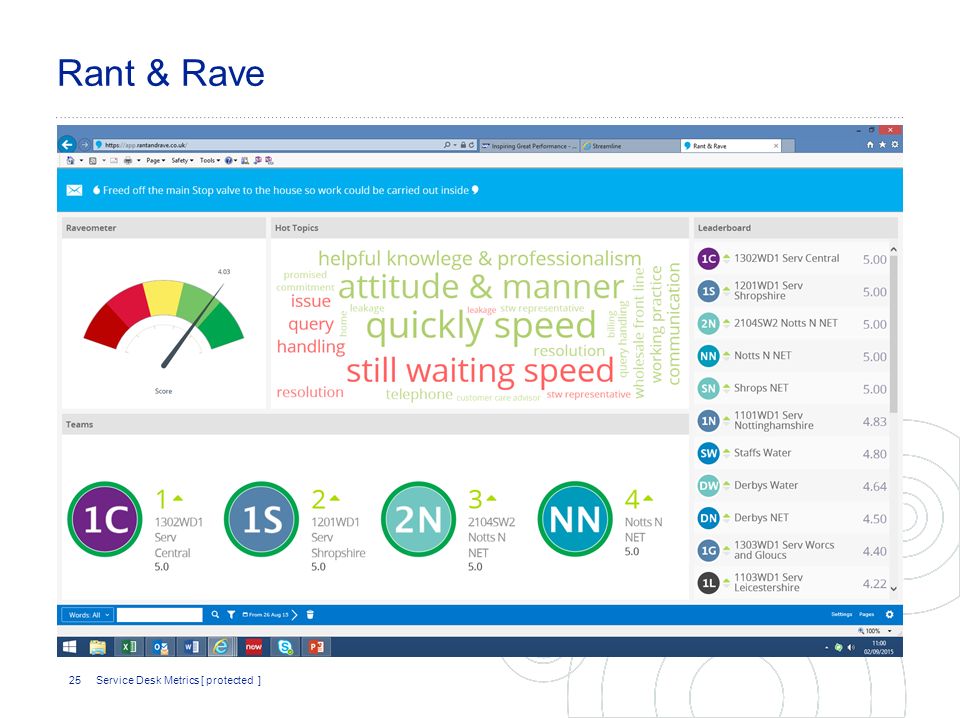Open the Tools menu
Viewport: 960px width, 718px height.
209,160
